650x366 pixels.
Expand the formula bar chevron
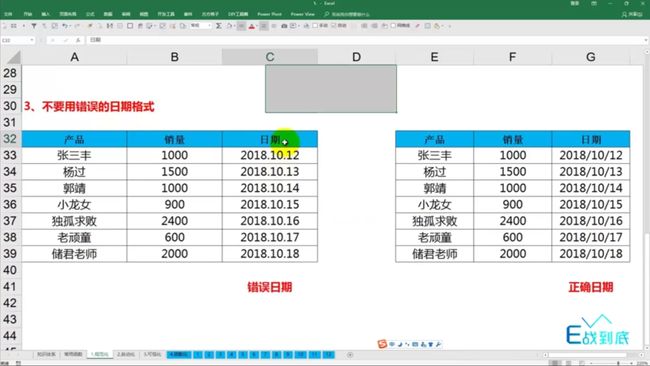pos(646,40)
